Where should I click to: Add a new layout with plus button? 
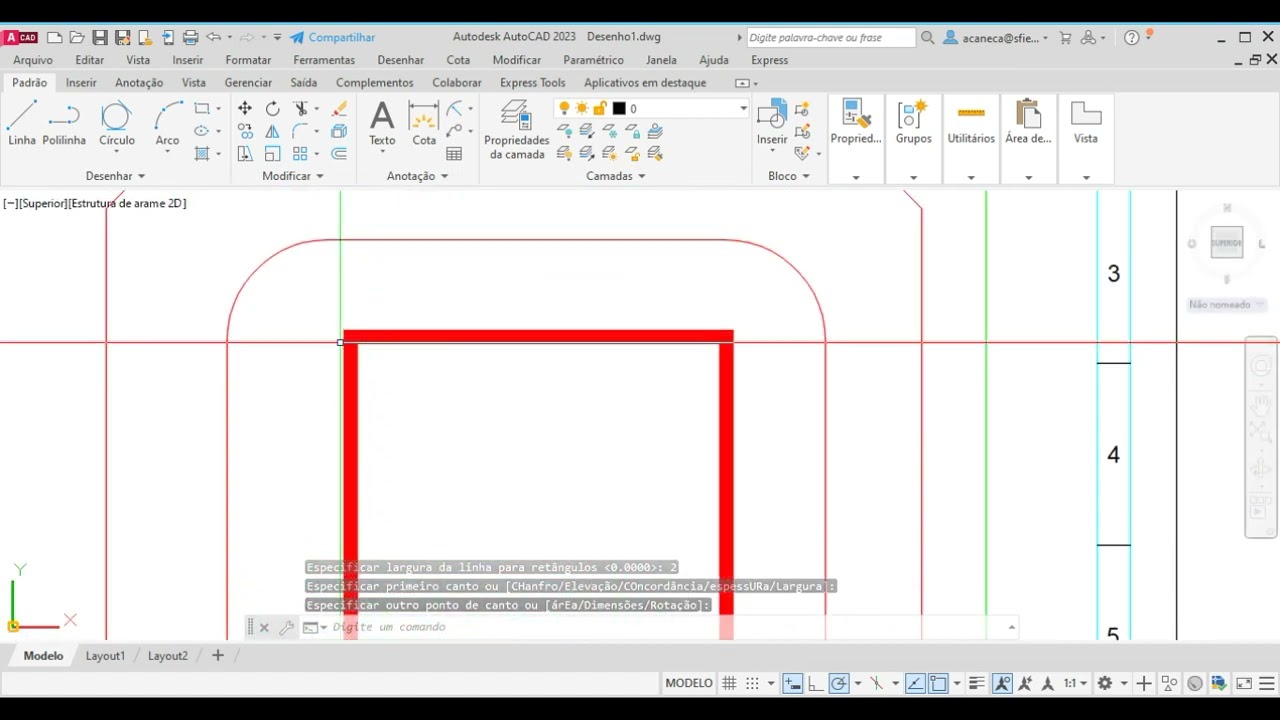coord(217,656)
